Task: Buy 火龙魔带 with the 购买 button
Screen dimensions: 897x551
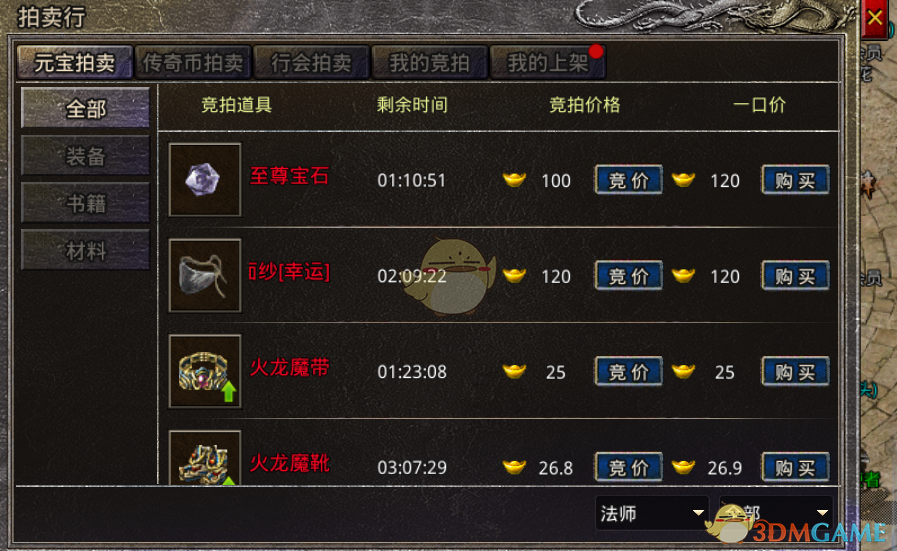Action: coord(795,372)
